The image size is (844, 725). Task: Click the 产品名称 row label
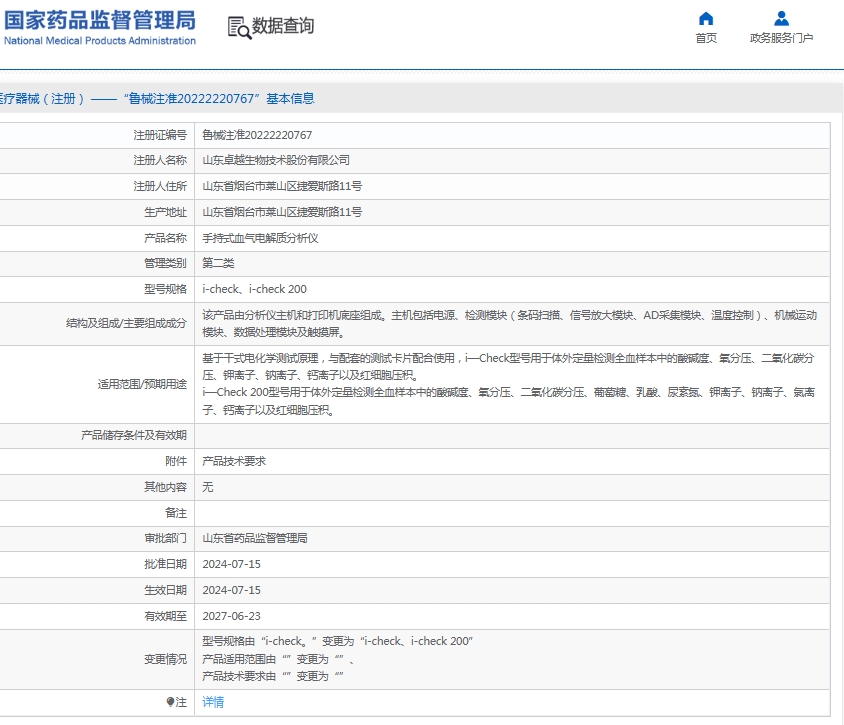(x=165, y=238)
